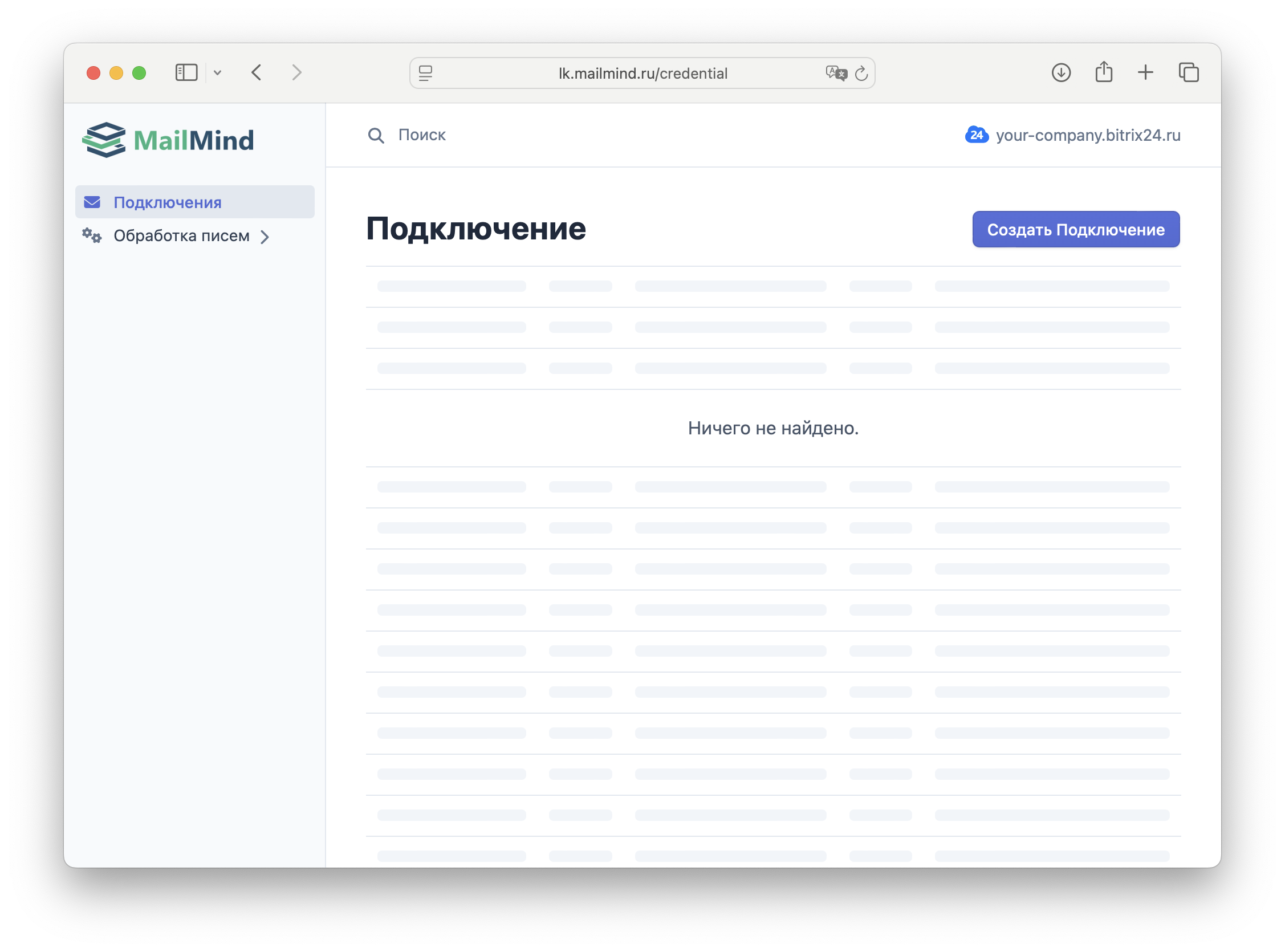Open the downloads icon in toolbar
Image resolution: width=1285 pixels, height=952 pixels.
(1061, 72)
